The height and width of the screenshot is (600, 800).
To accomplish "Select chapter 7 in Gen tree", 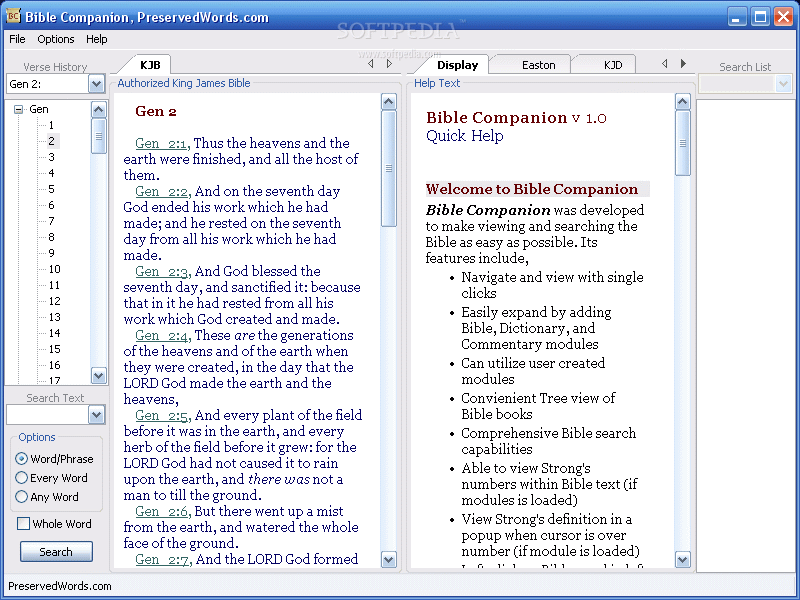I will tap(51, 221).
